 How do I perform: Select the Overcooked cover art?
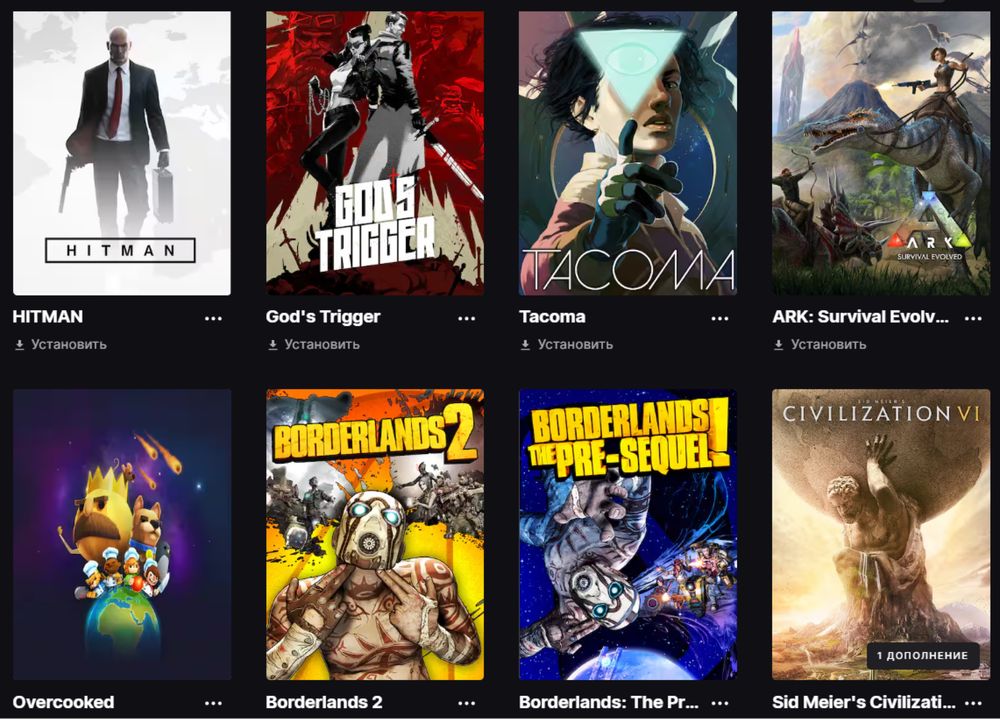(122, 535)
